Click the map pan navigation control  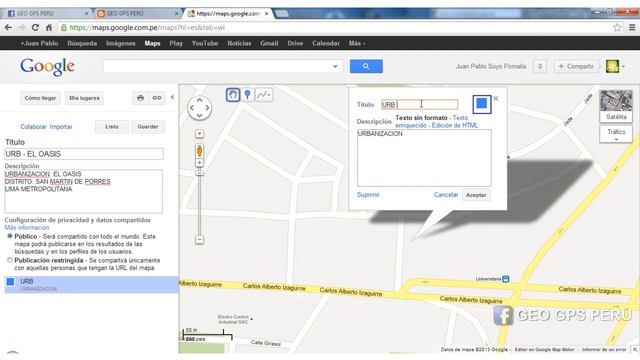199,108
